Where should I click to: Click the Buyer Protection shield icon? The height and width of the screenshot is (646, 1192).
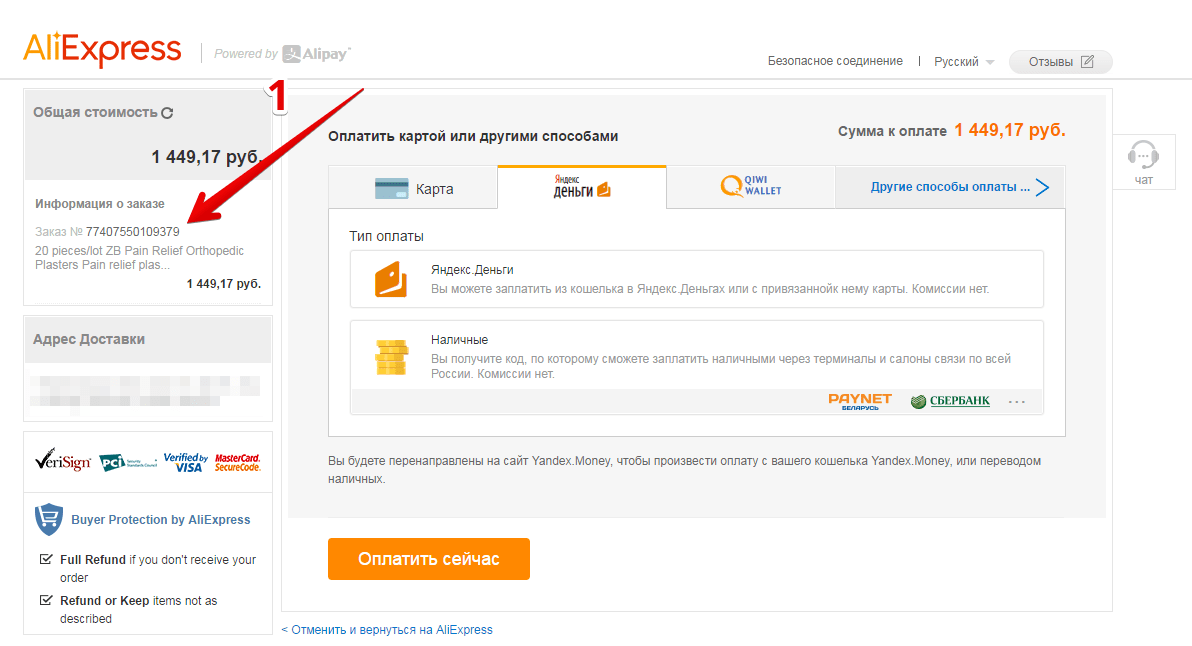(49, 519)
